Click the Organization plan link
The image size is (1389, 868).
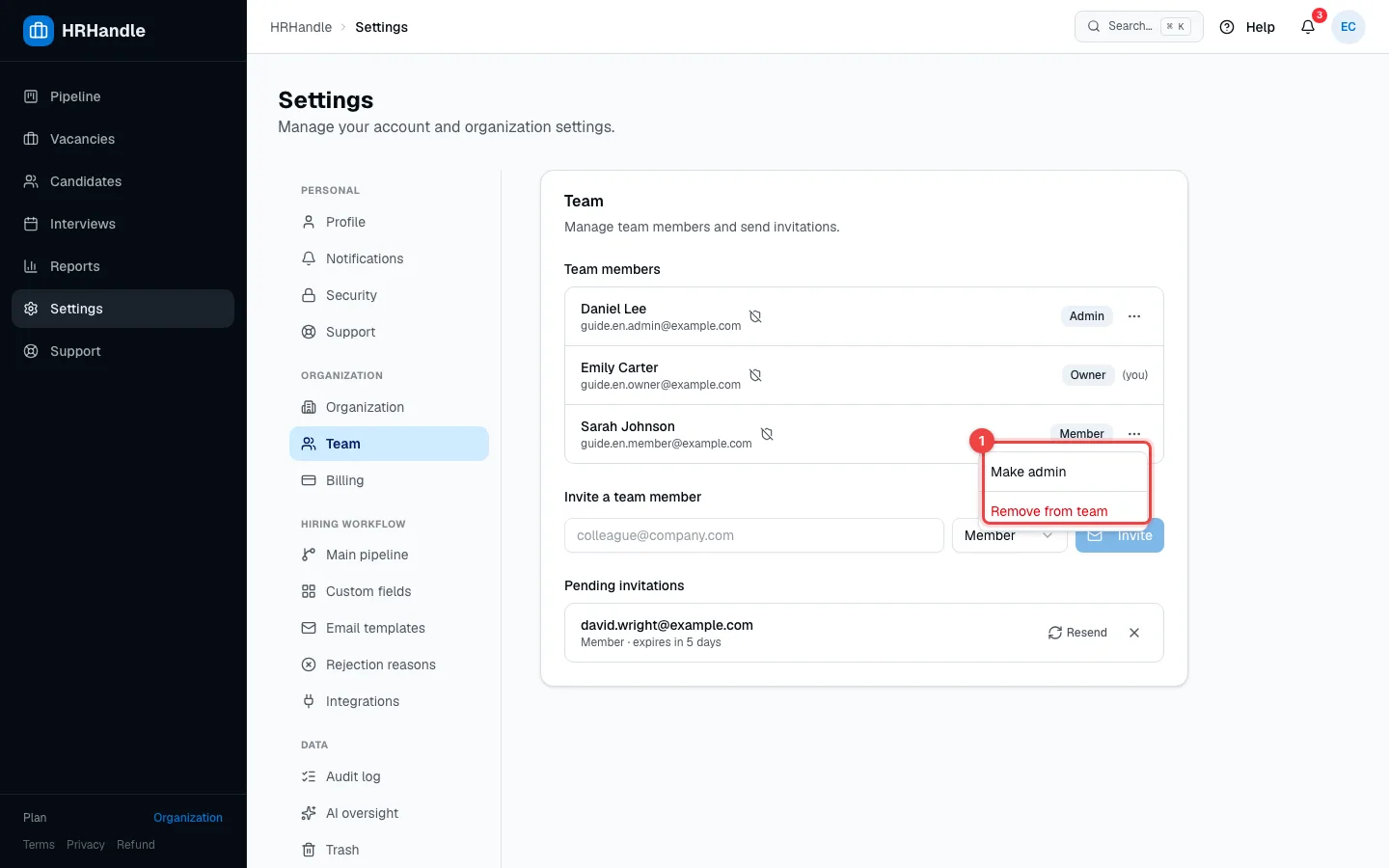[x=188, y=818]
